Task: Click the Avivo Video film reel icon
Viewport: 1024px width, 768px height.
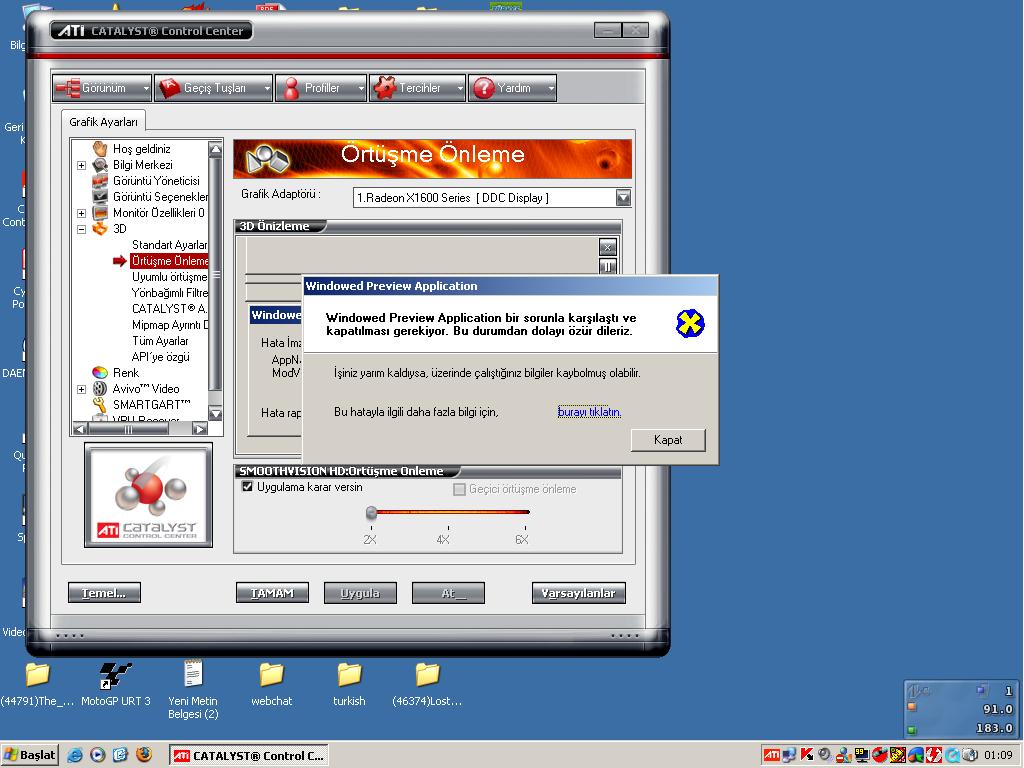Action: [x=100, y=389]
